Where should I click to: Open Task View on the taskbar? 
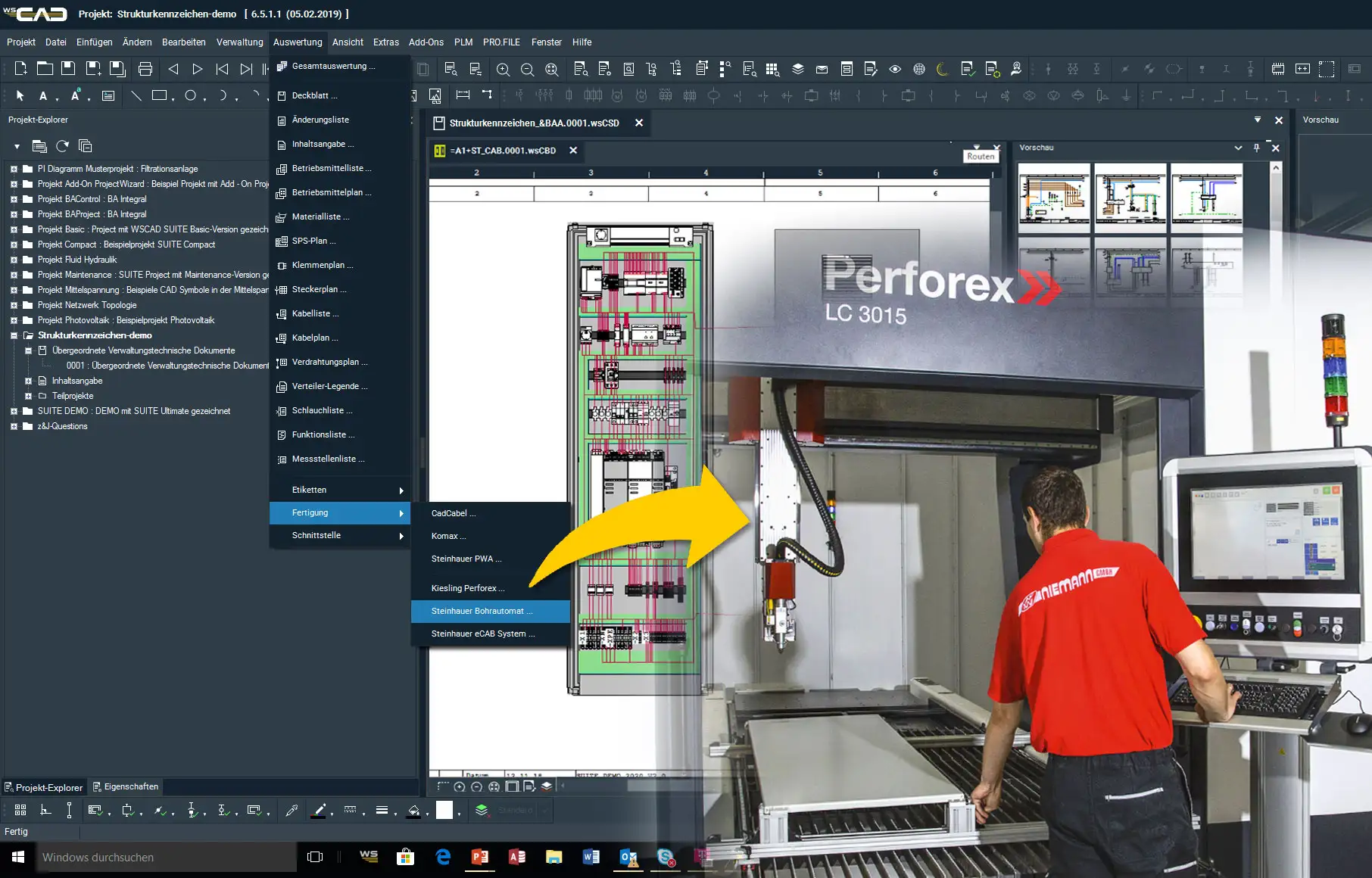click(x=315, y=857)
